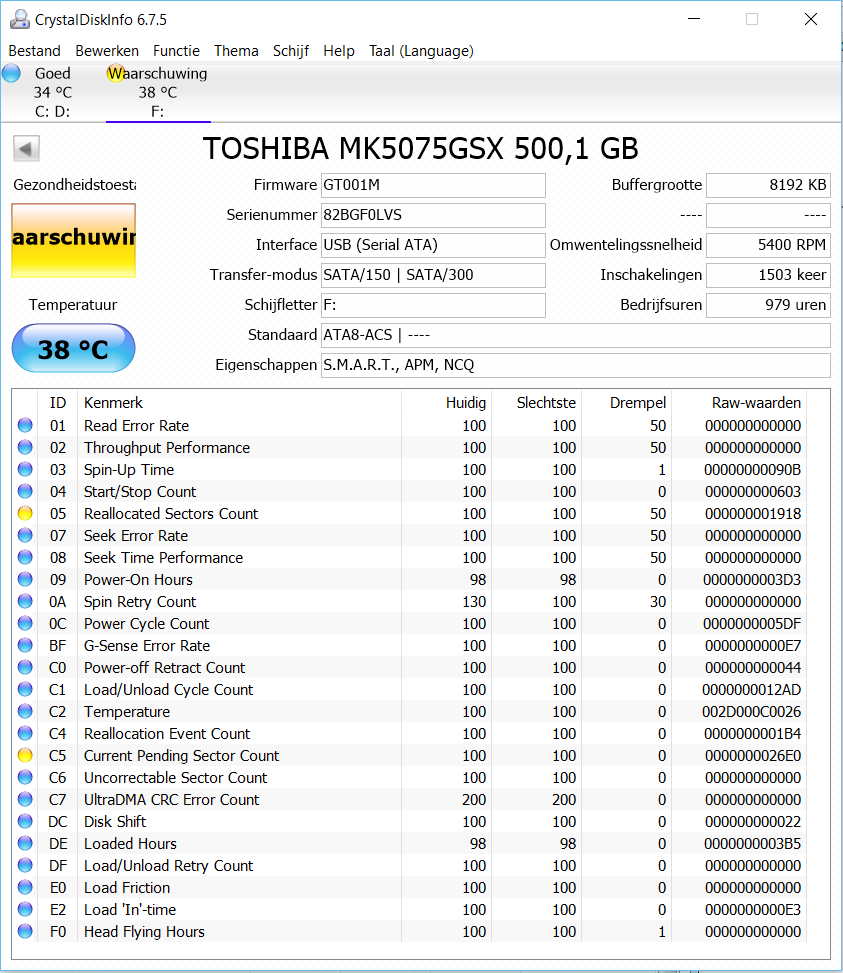Click the Serienummer field value
843x973 pixels.
pos(433,215)
